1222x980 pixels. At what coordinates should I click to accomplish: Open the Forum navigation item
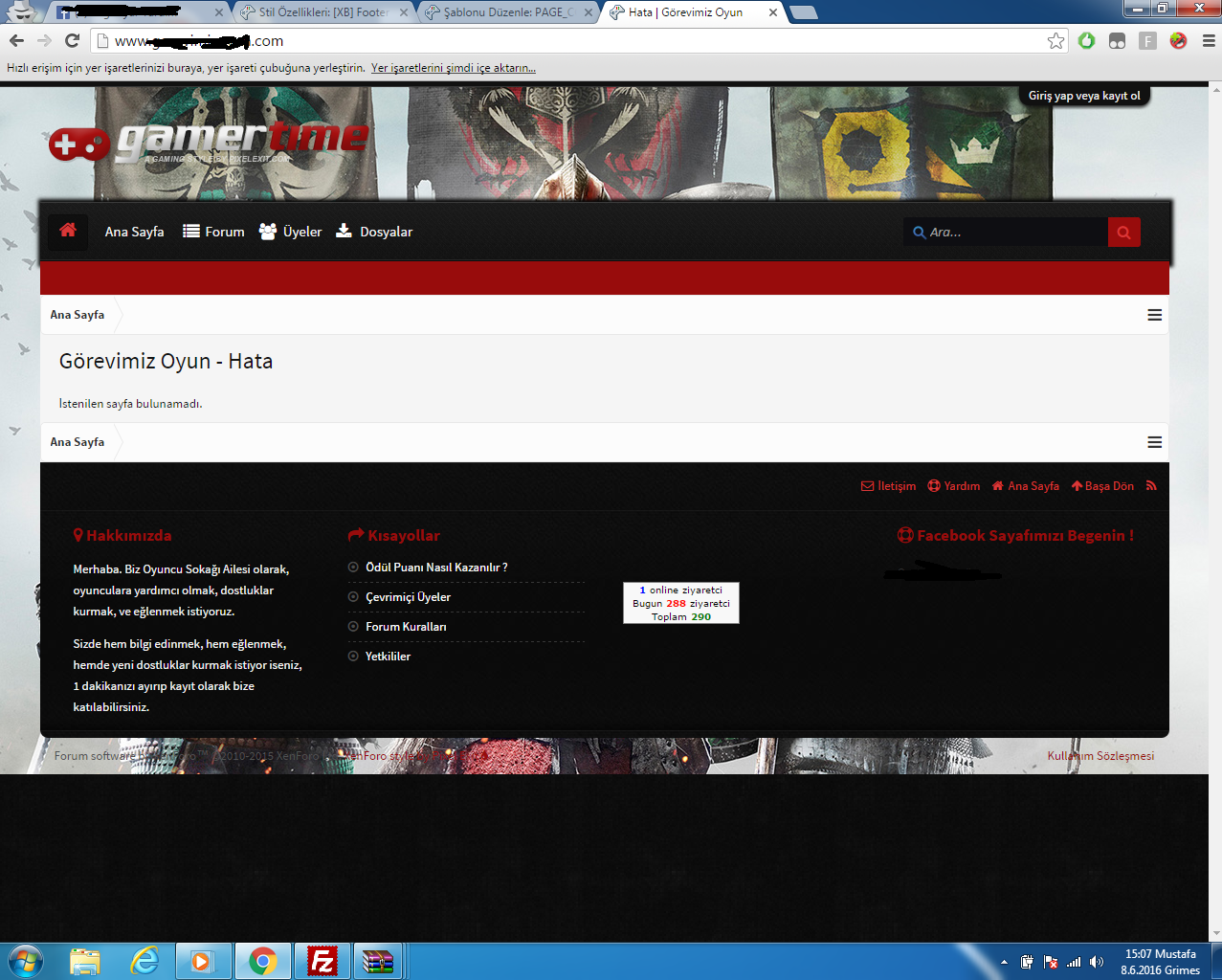click(x=213, y=232)
